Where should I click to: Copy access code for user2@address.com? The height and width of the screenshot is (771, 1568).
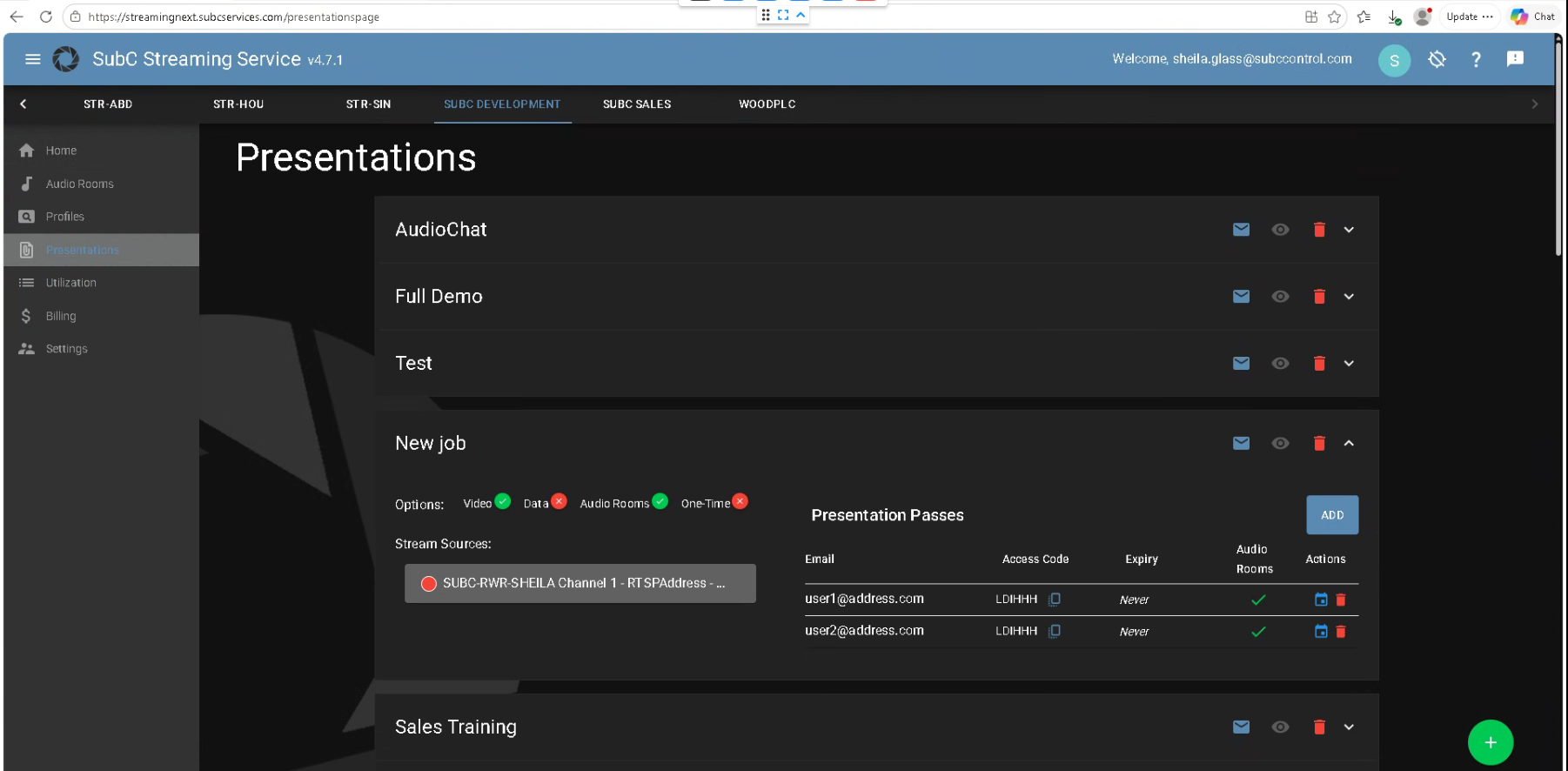1054,632
